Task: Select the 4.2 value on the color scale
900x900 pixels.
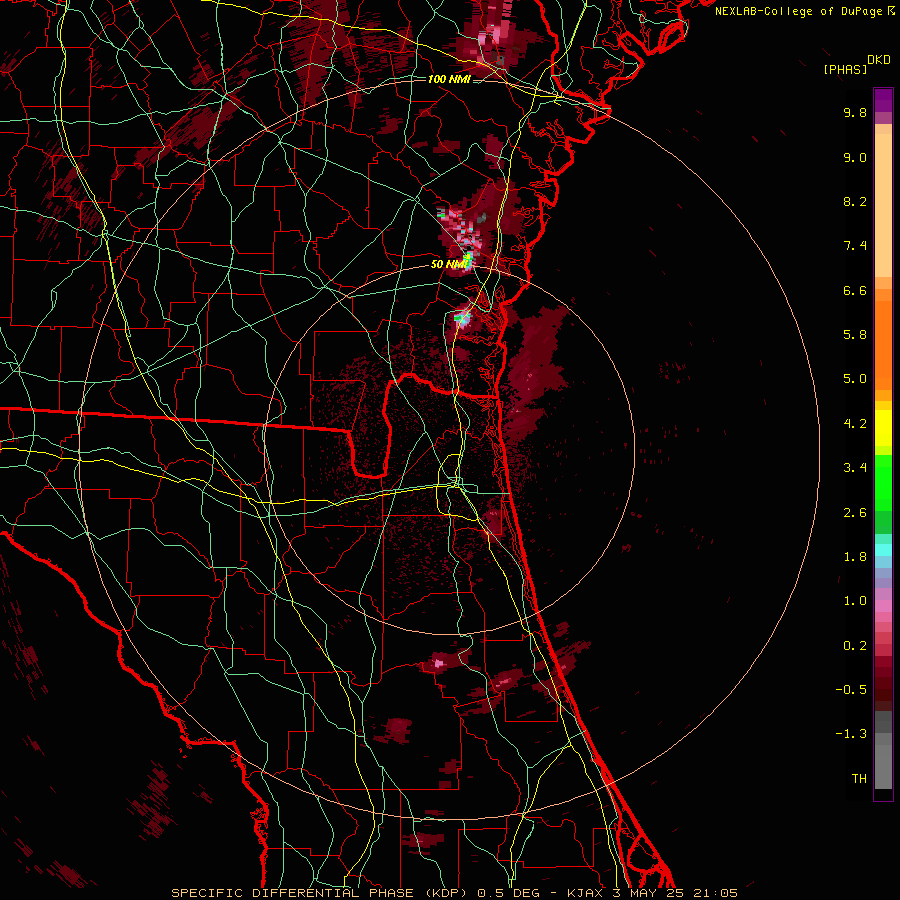Action: 855,424
